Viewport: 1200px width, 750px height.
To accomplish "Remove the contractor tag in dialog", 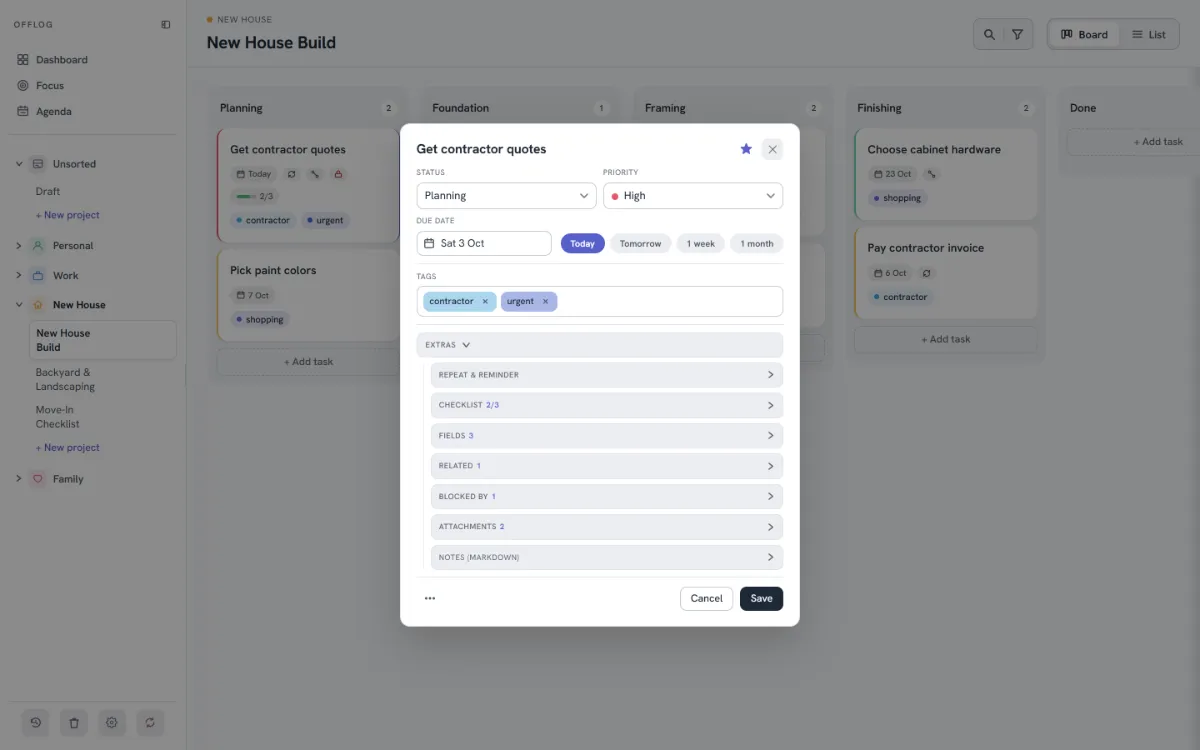I will [485, 301].
